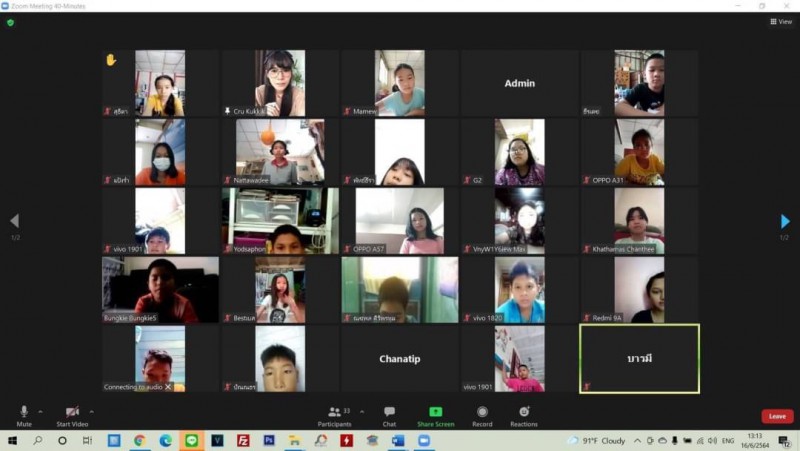800x451 pixels.
Task: Click the green encryption shield icon
Action: point(10,22)
